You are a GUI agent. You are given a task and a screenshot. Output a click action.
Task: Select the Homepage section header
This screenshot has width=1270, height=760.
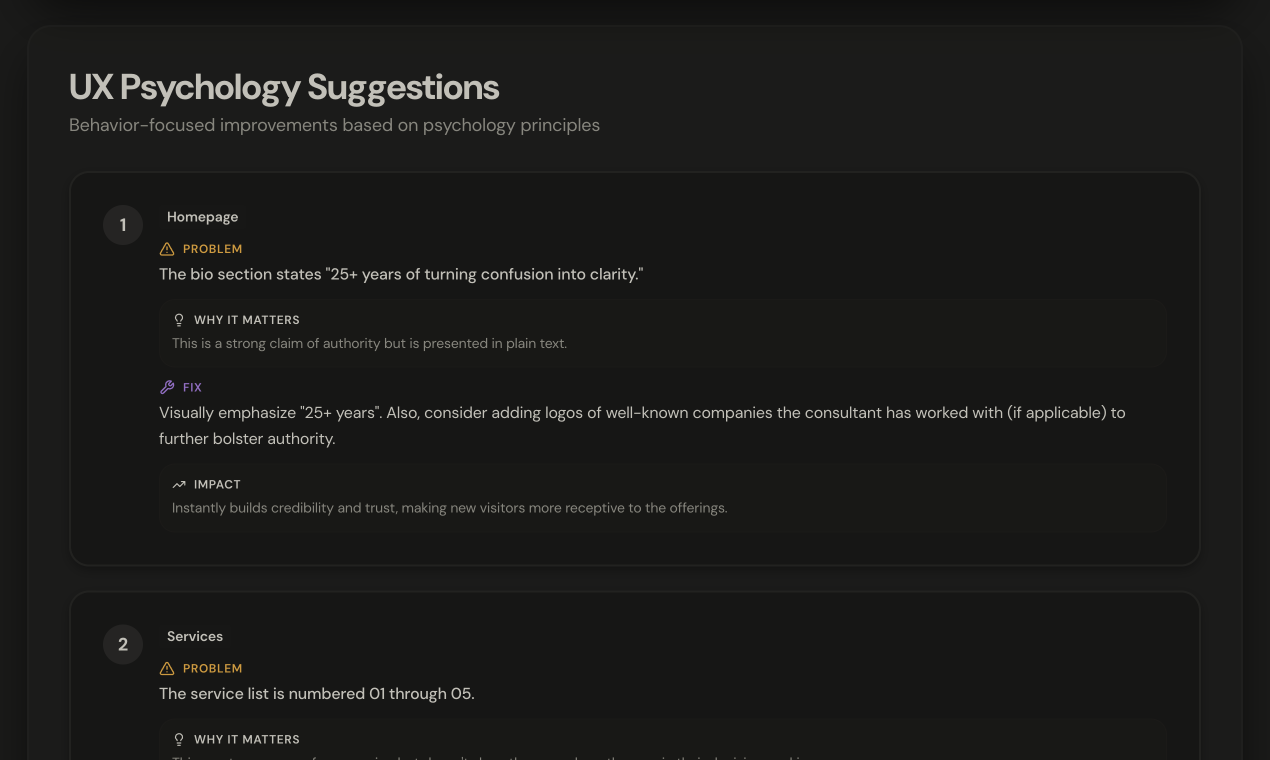click(x=203, y=216)
